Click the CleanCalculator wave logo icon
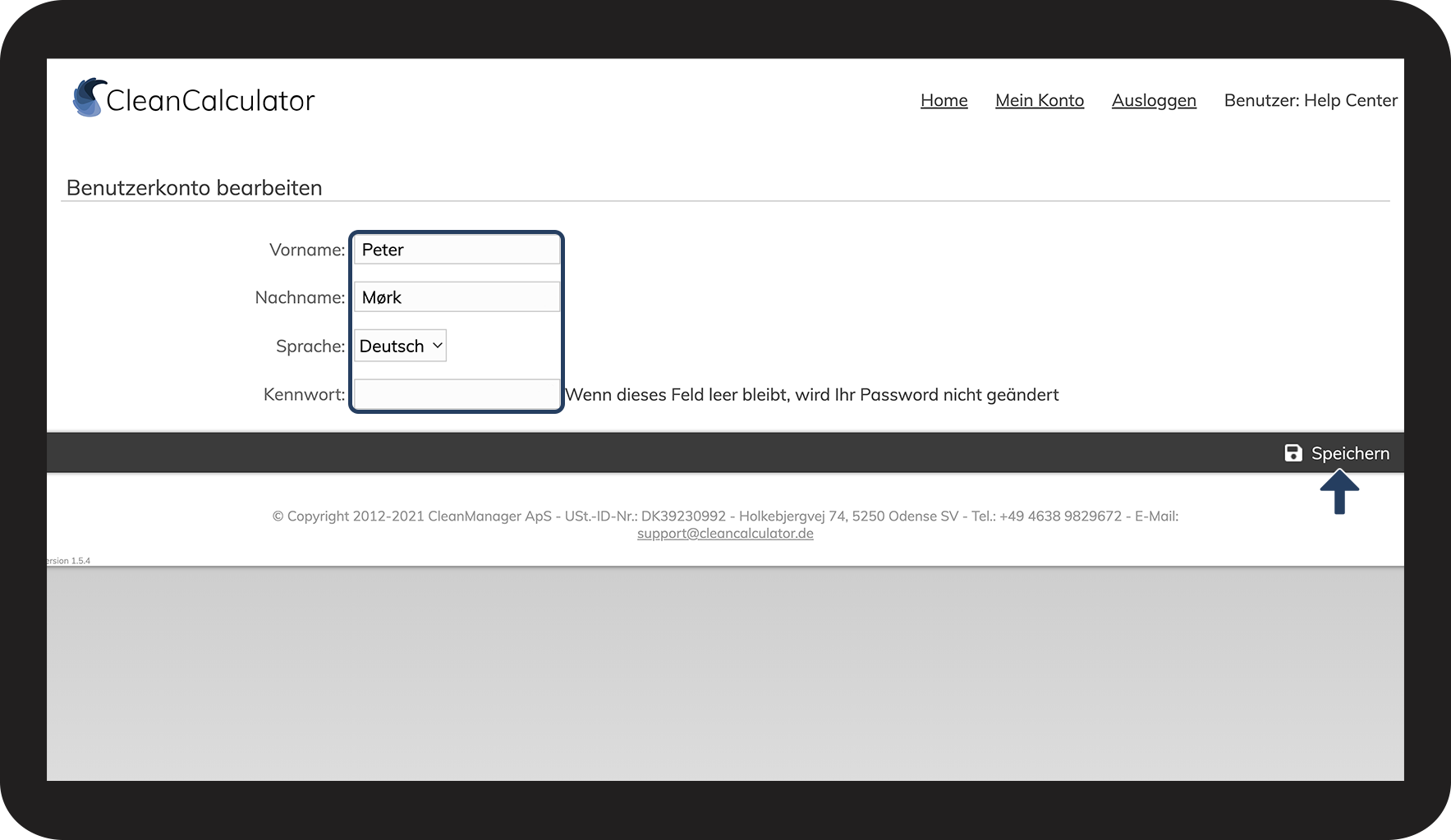 click(x=89, y=98)
